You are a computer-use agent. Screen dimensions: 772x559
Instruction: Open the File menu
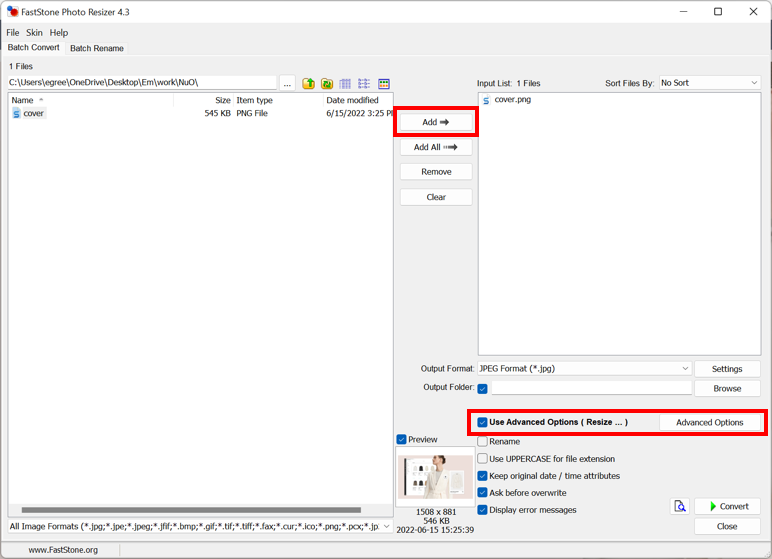(x=13, y=33)
